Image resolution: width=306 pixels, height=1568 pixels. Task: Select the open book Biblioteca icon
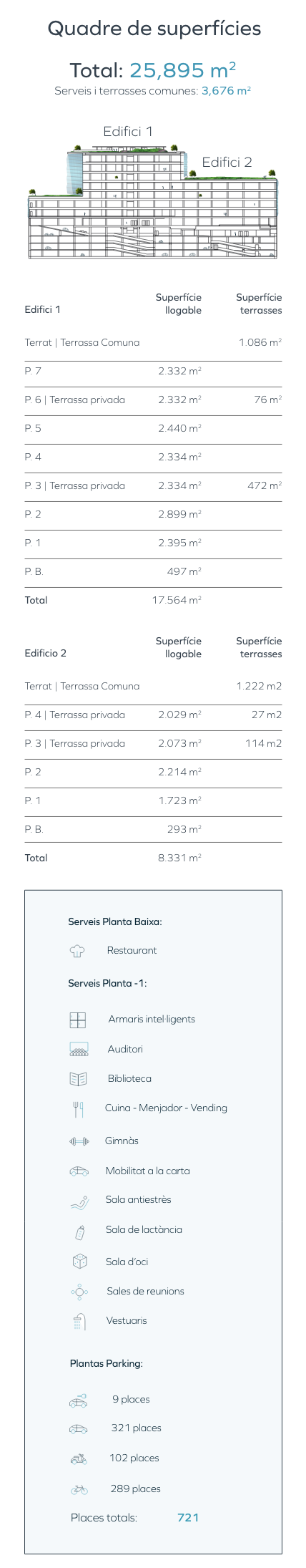point(78,1079)
